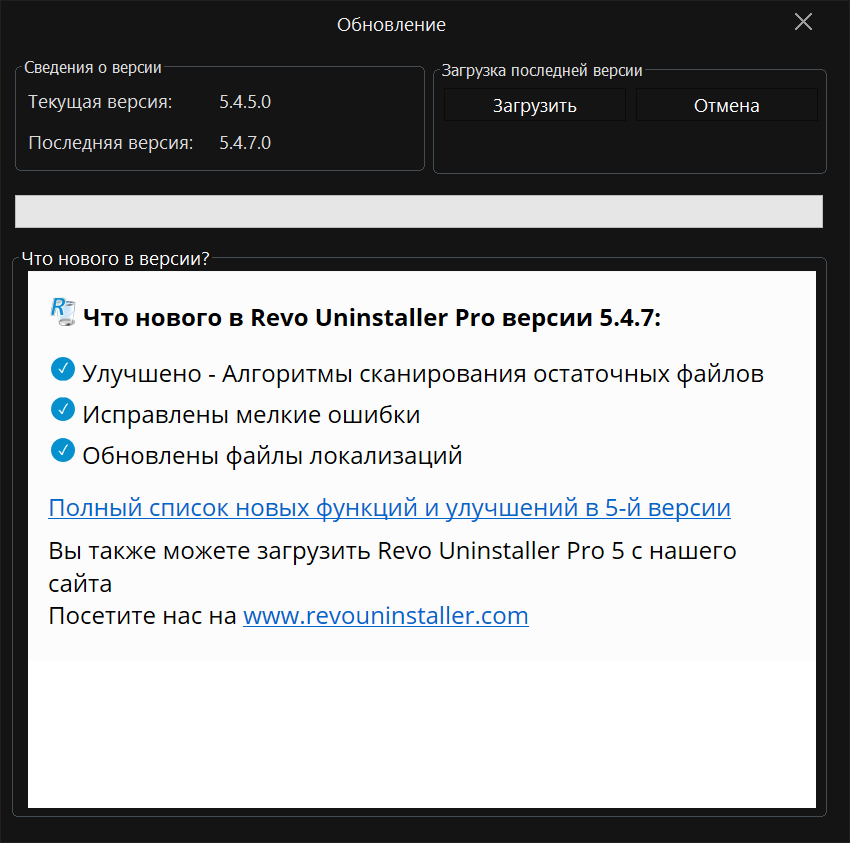Click the checkmark icon beside "Улучшено"
Viewport: 850px width, 843px height.
pos(62,370)
